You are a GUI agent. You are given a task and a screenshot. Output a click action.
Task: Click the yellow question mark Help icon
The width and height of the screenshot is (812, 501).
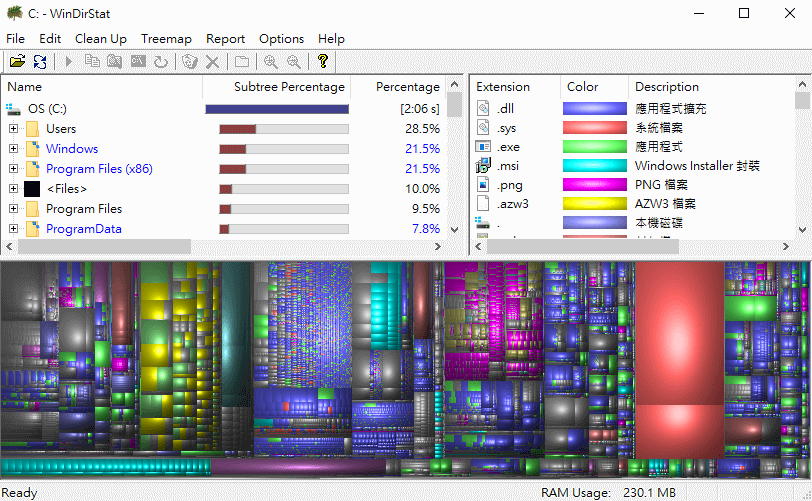click(323, 61)
